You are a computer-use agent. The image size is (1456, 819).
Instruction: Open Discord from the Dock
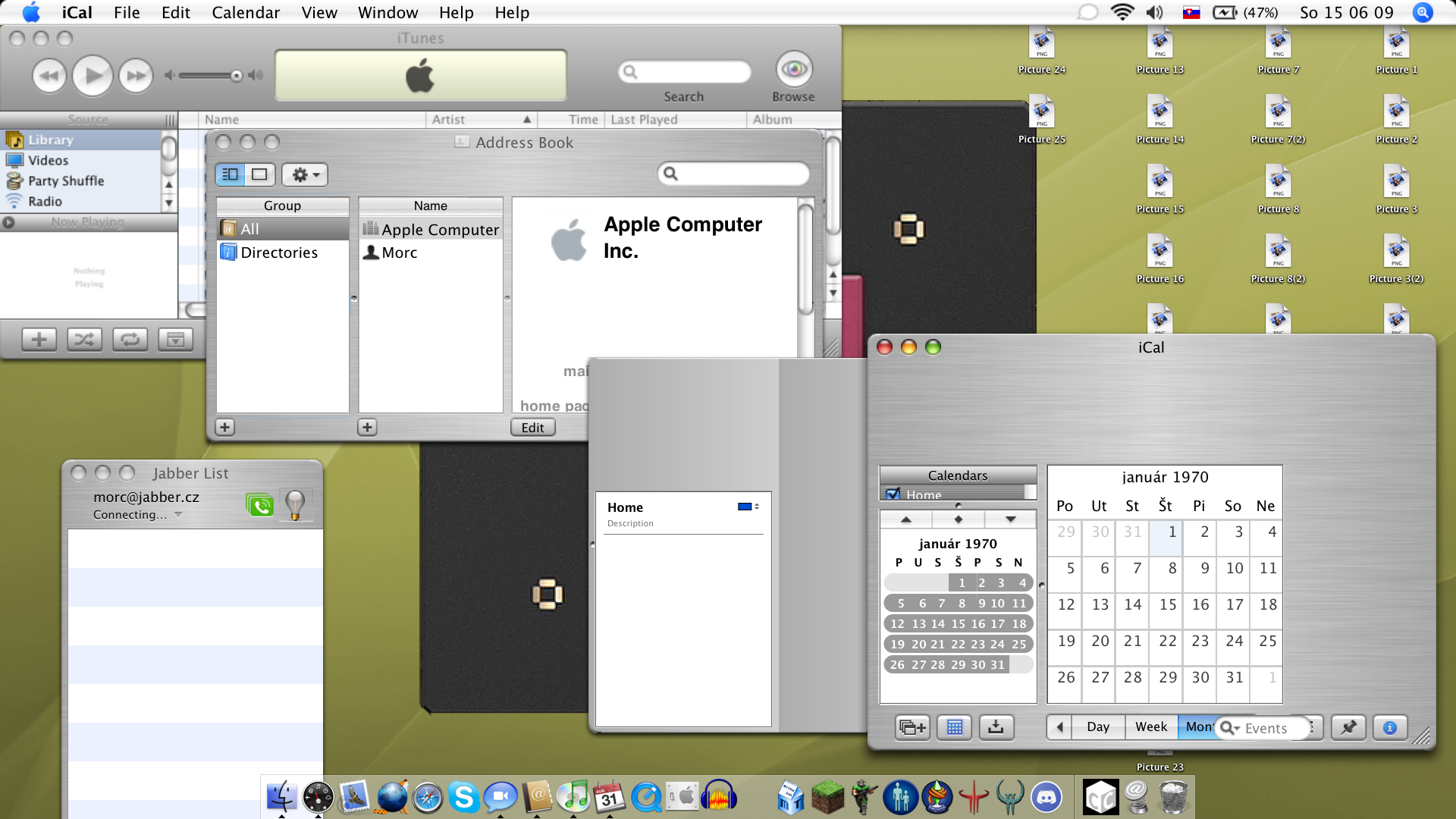1046,798
